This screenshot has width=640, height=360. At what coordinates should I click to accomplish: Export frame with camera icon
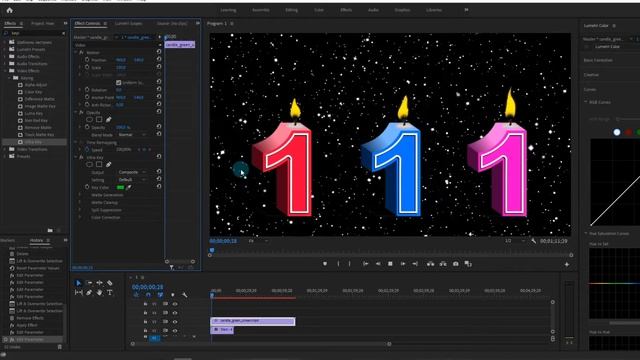[456, 264]
